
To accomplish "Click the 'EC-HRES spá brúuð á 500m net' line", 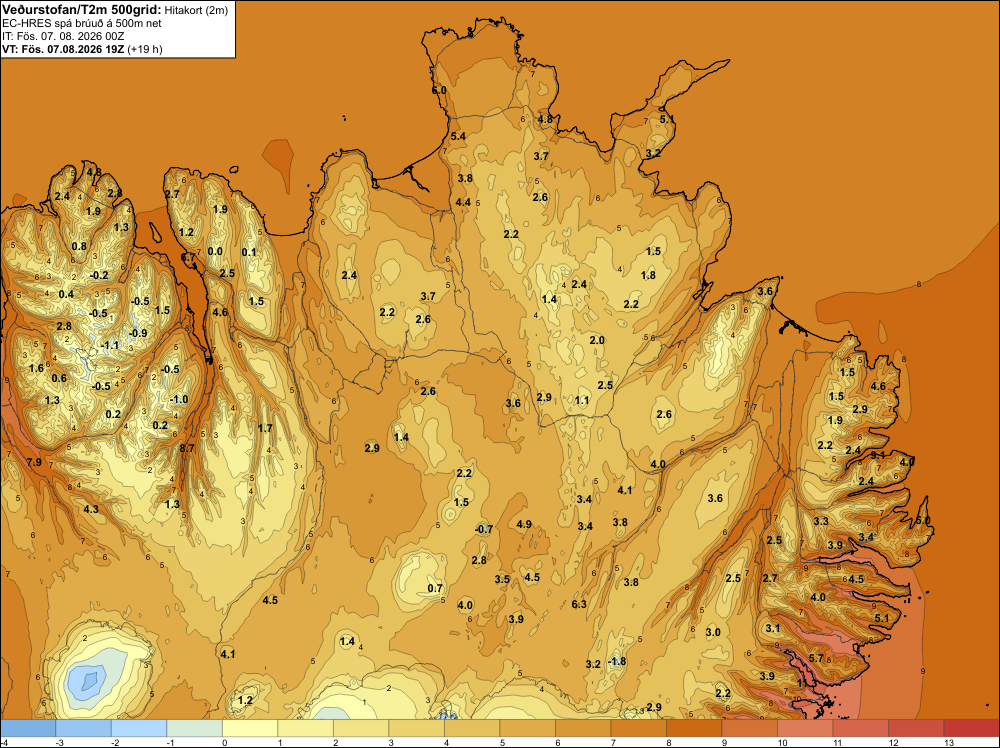I will point(82,24).
